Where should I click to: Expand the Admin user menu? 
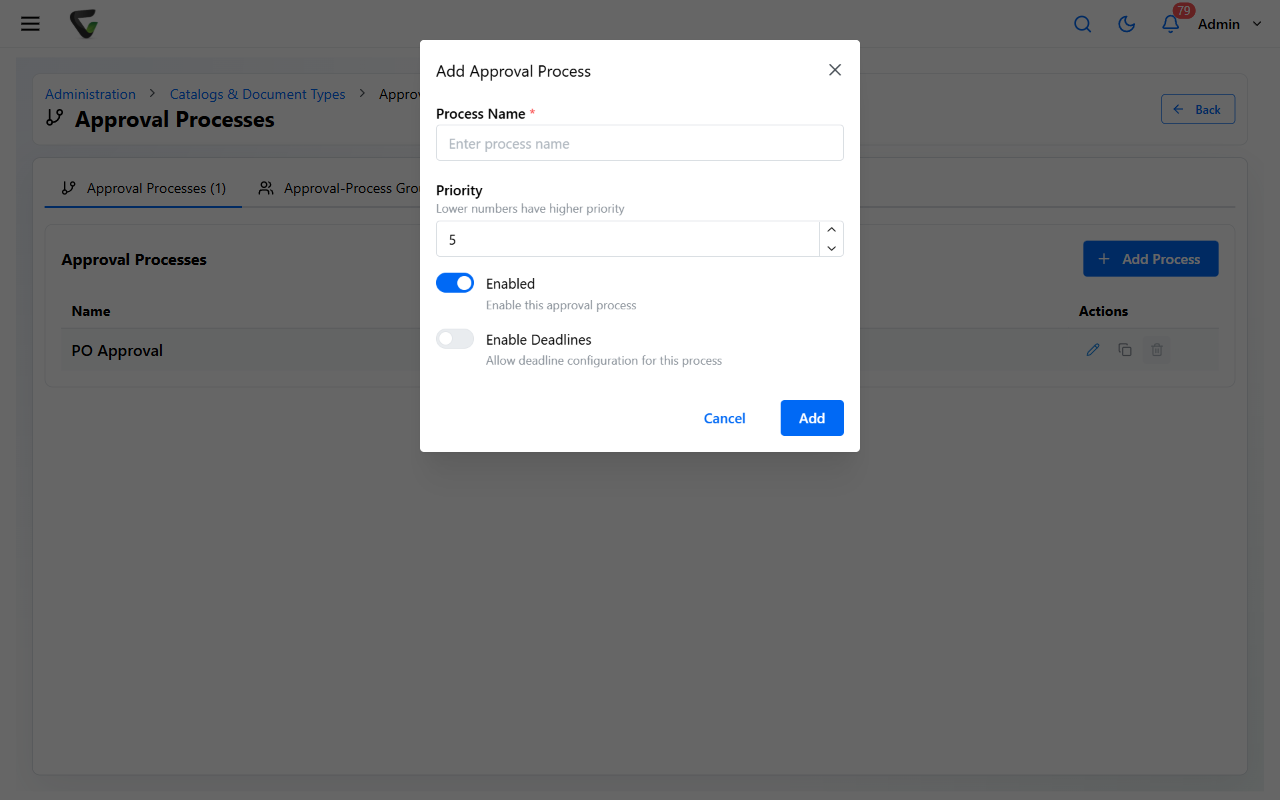1230,24
